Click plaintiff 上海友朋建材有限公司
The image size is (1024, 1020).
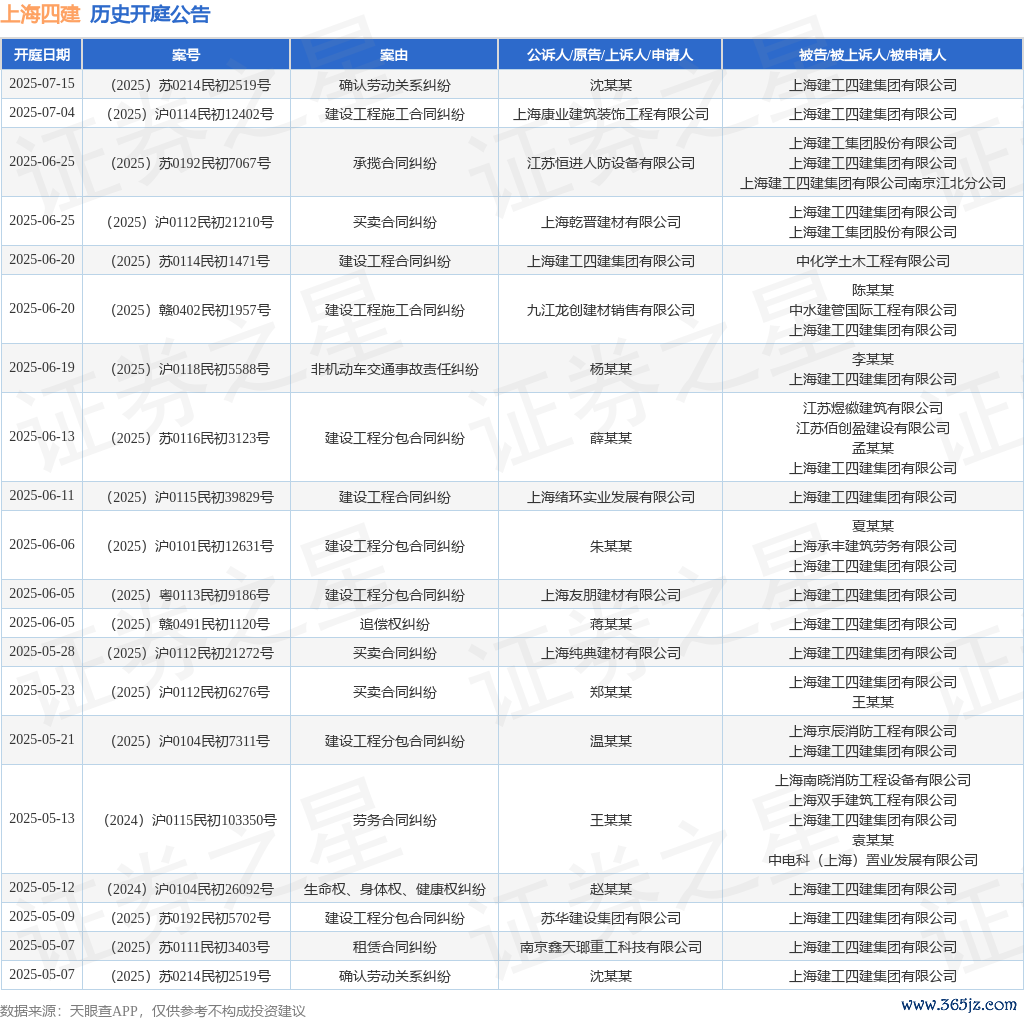pos(611,595)
